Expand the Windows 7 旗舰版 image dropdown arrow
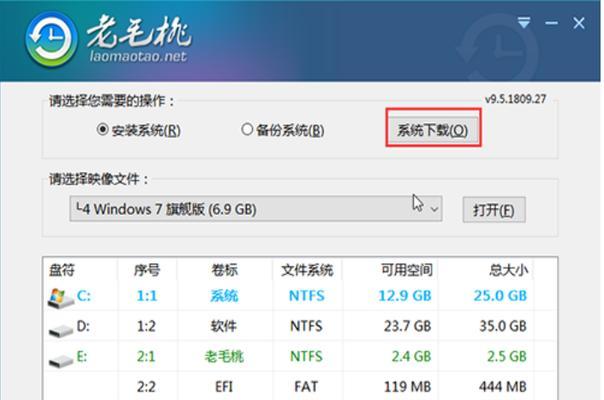 [x=434, y=209]
